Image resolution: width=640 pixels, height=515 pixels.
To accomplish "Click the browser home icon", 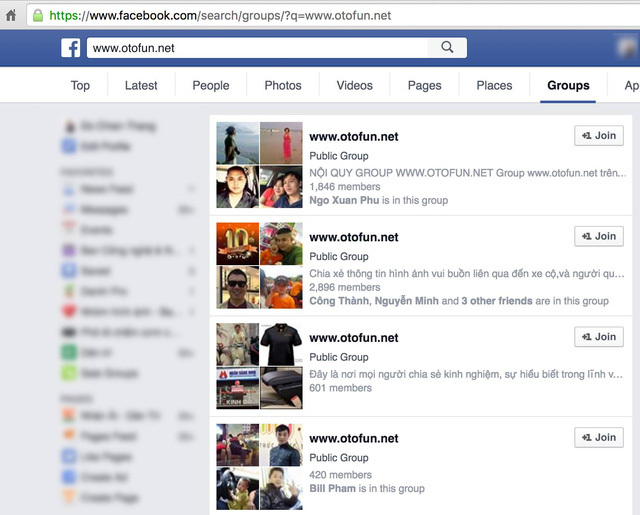I will click(x=11, y=16).
